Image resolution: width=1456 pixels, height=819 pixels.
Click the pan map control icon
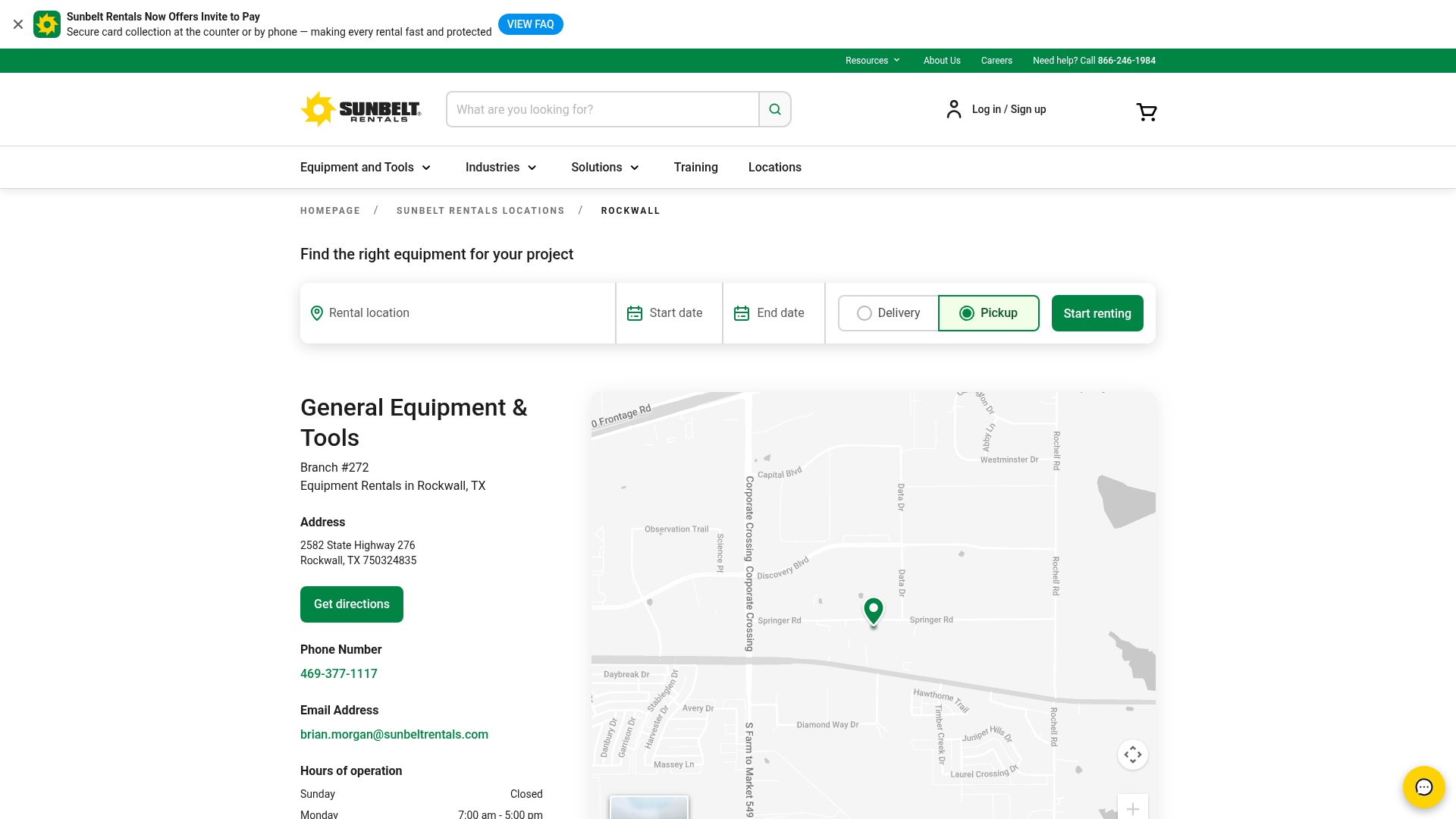[x=1132, y=754]
